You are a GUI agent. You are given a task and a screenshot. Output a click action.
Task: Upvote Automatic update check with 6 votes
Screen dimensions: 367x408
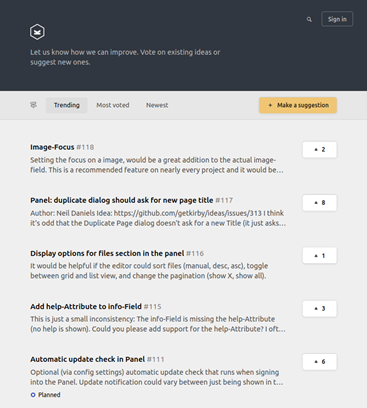[320, 361]
